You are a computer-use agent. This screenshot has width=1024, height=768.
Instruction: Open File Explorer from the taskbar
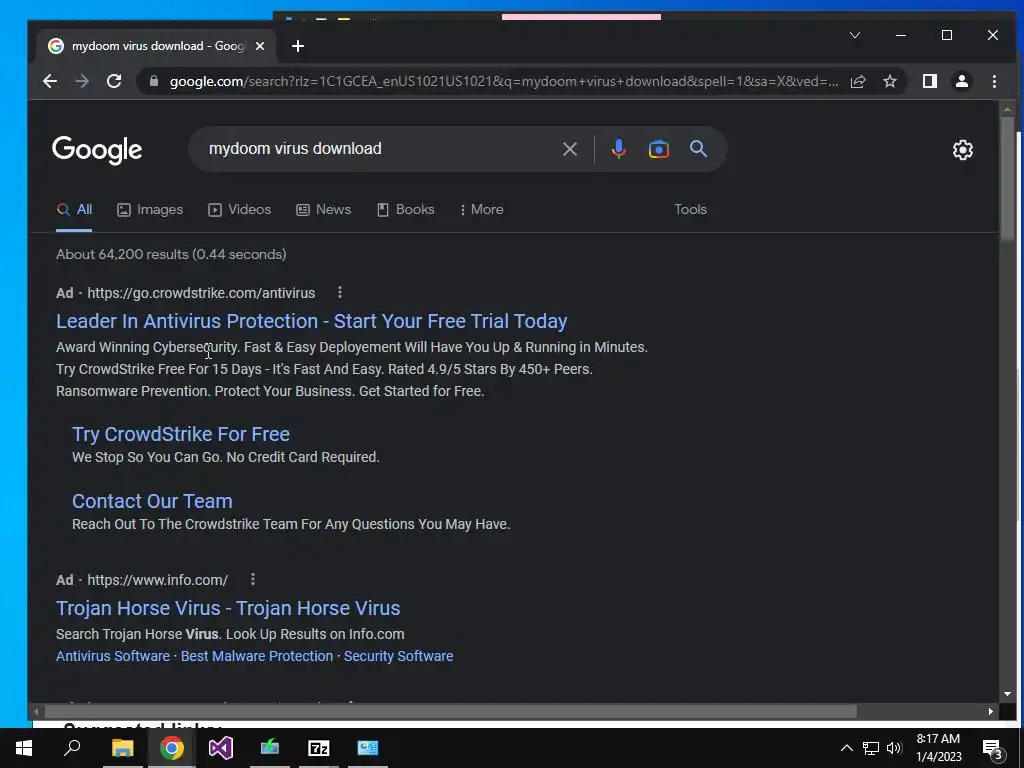tap(122, 748)
